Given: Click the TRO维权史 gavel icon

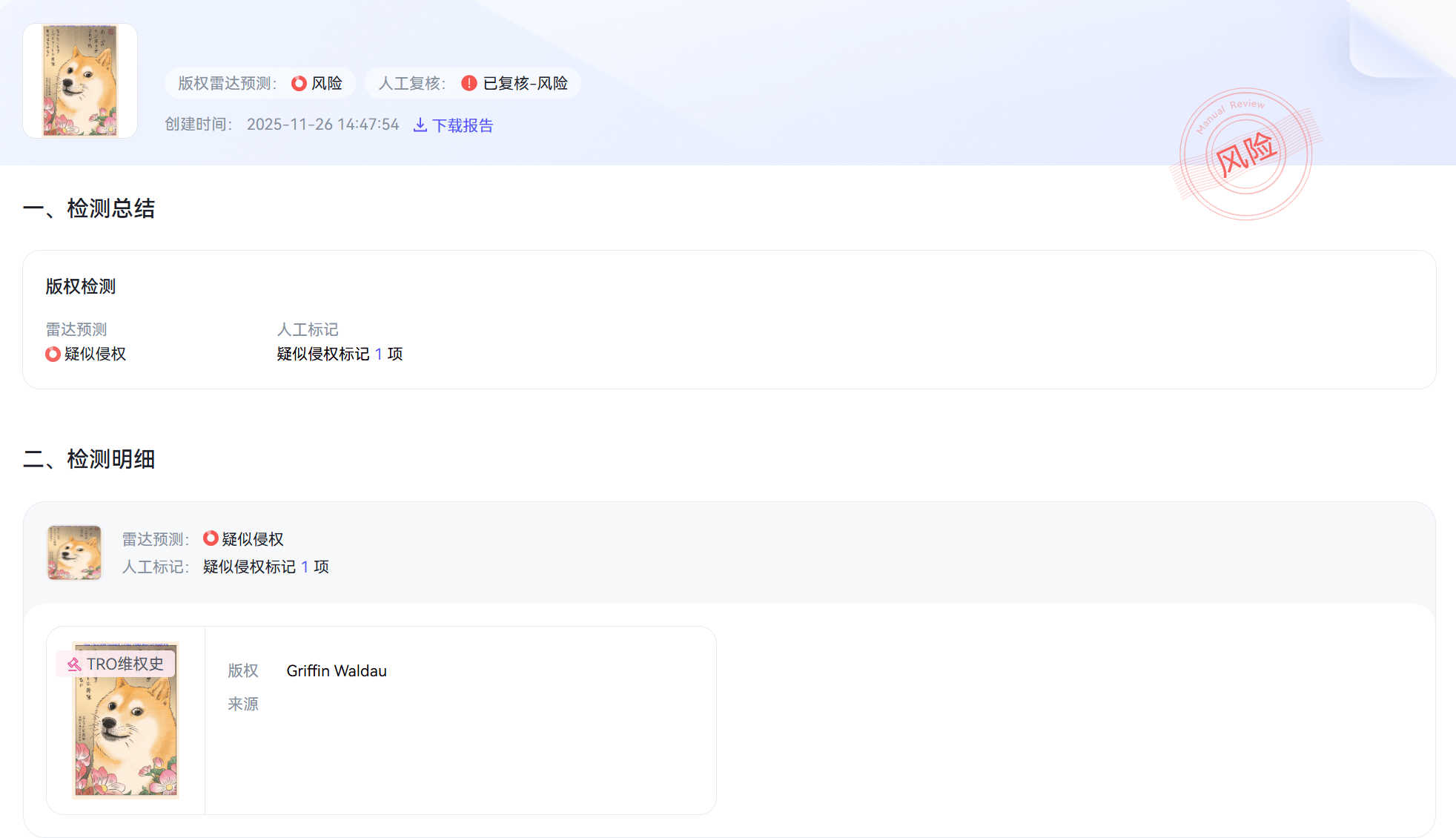Looking at the screenshot, I should point(74,664).
